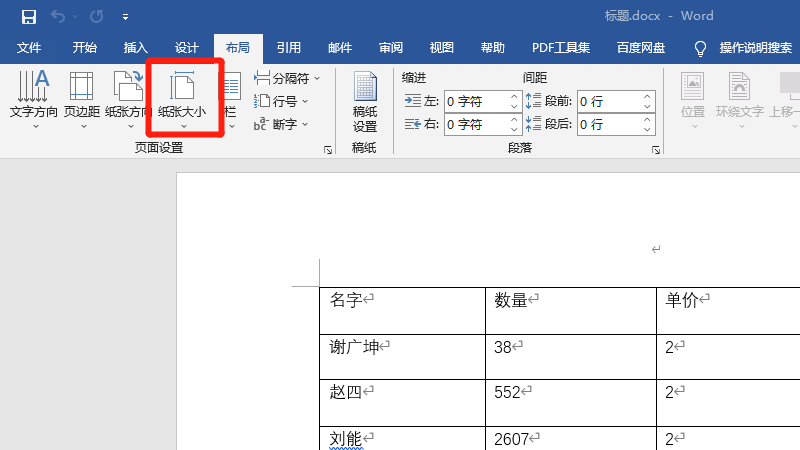
Task: Open the 文件 menu
Action: tap(29, 48)
